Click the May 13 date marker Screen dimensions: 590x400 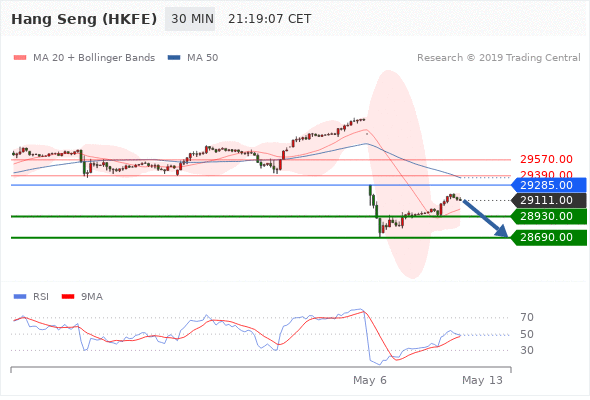tap(482, 380)
